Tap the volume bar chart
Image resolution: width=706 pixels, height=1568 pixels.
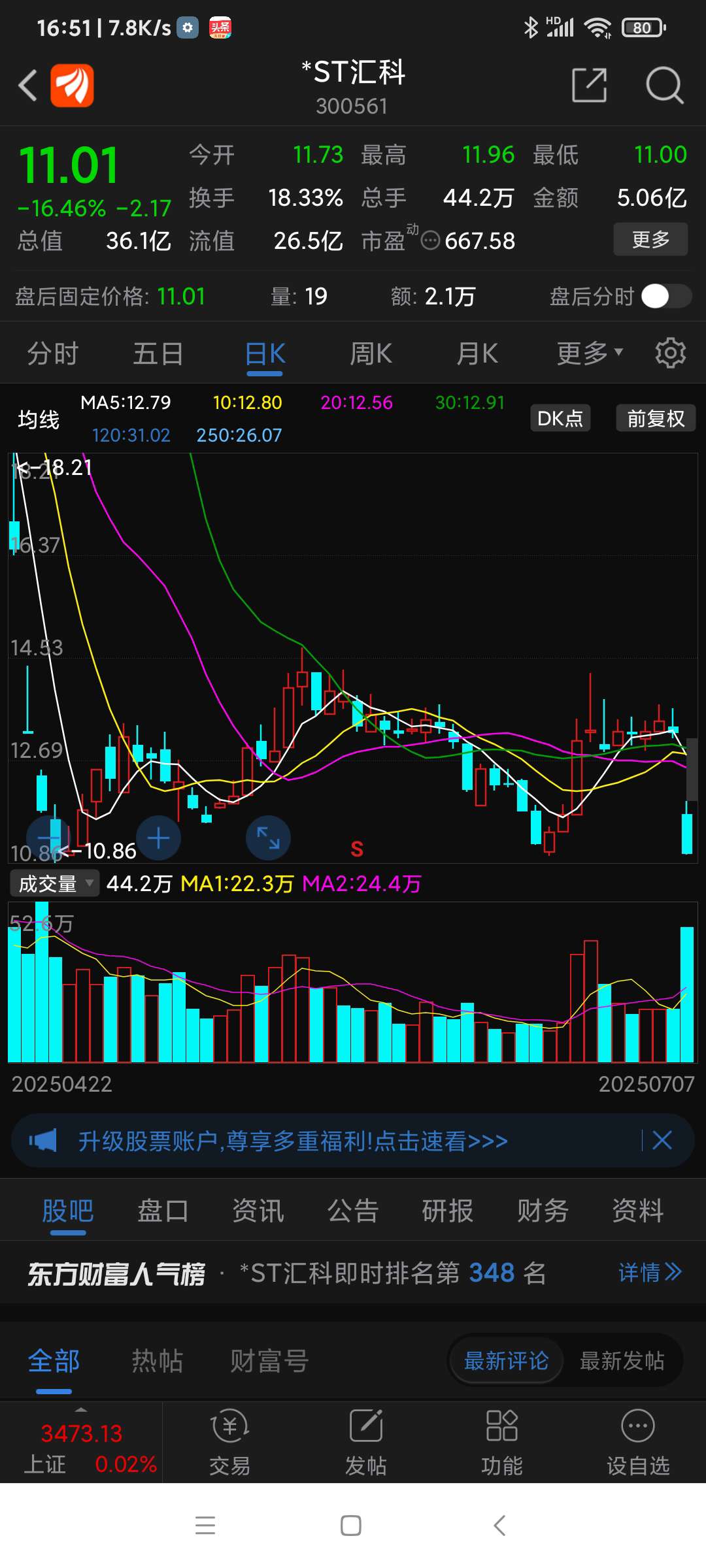click(x=353, y=983)
